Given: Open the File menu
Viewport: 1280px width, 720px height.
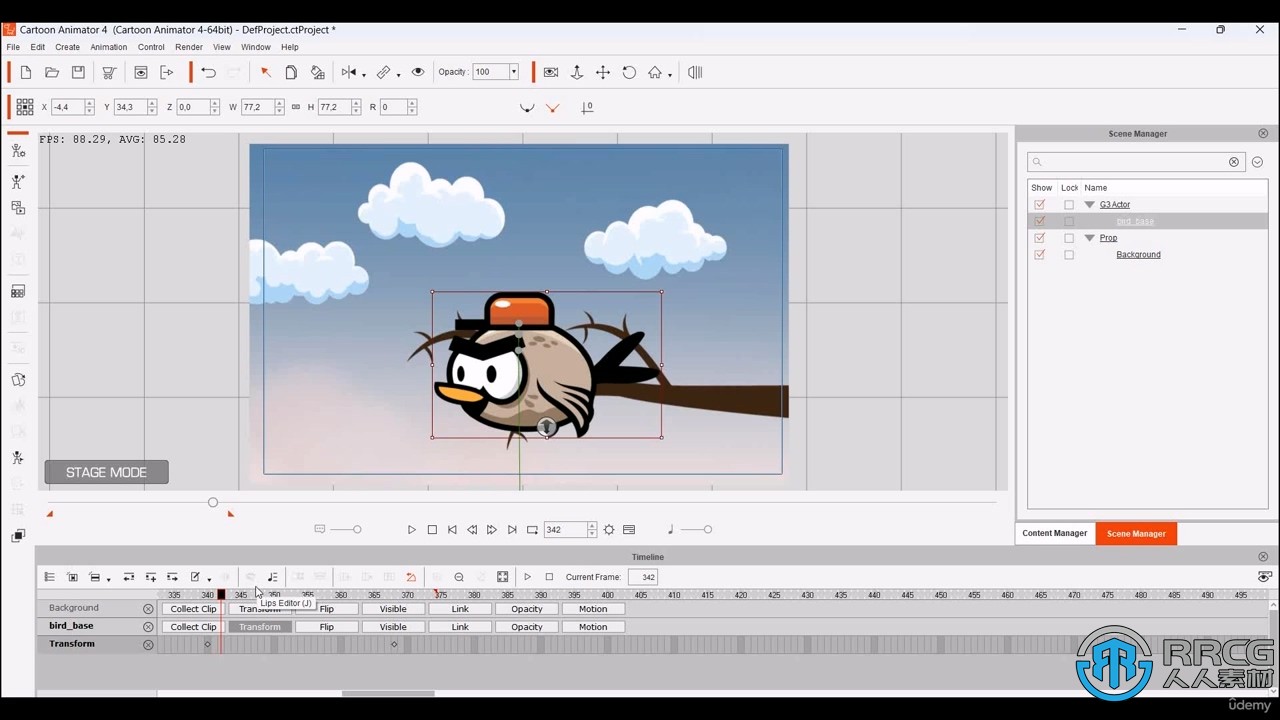Looking at the screenshot, I should point(13,47).
